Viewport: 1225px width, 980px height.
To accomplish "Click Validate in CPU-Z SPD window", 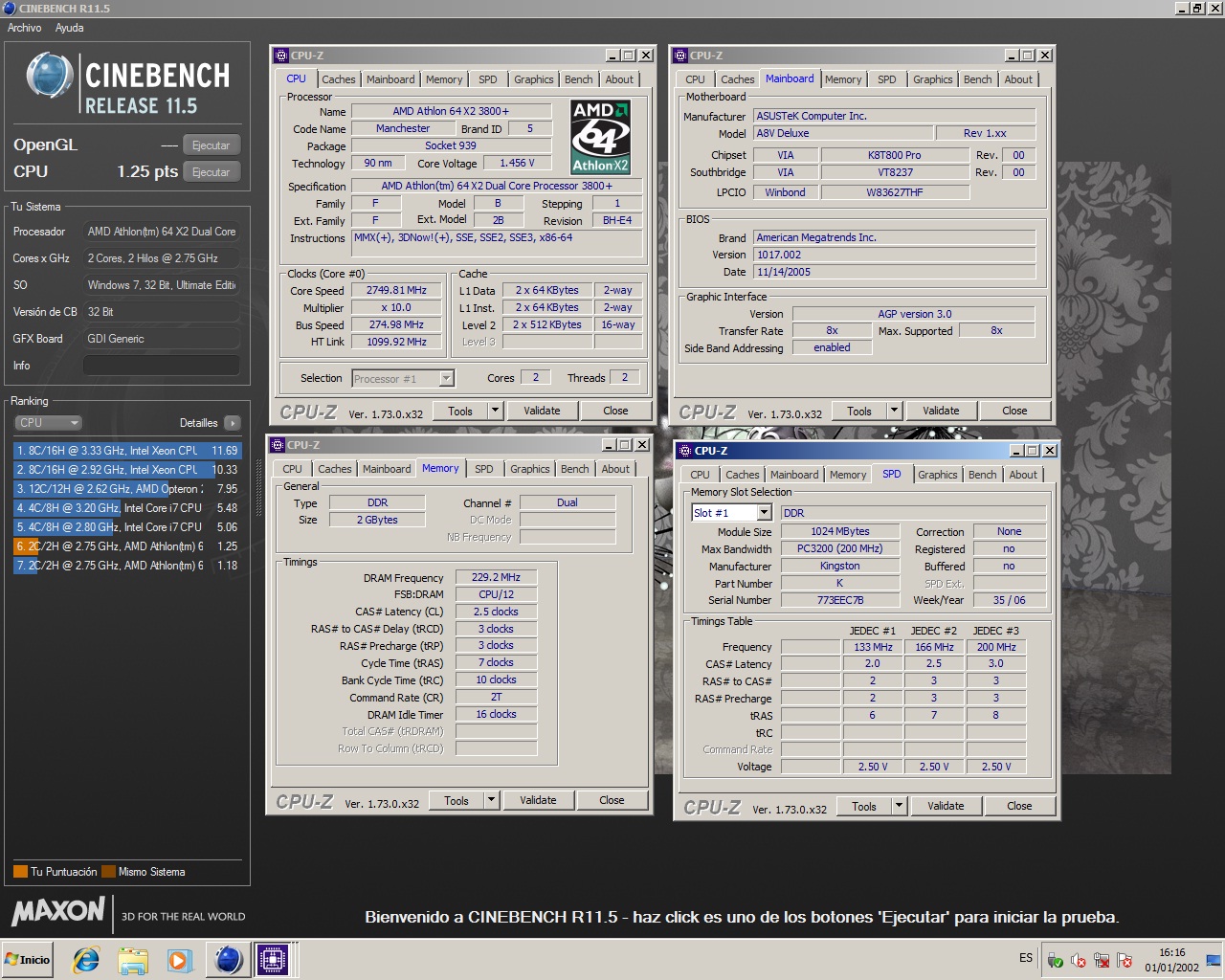I will tap(946, 806).
